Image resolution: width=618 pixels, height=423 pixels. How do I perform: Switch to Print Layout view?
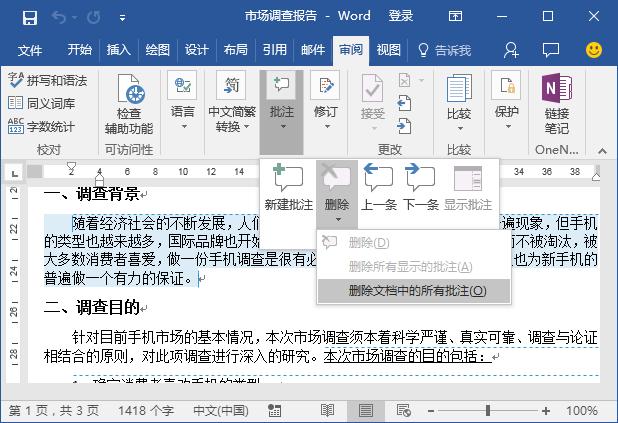365,411
